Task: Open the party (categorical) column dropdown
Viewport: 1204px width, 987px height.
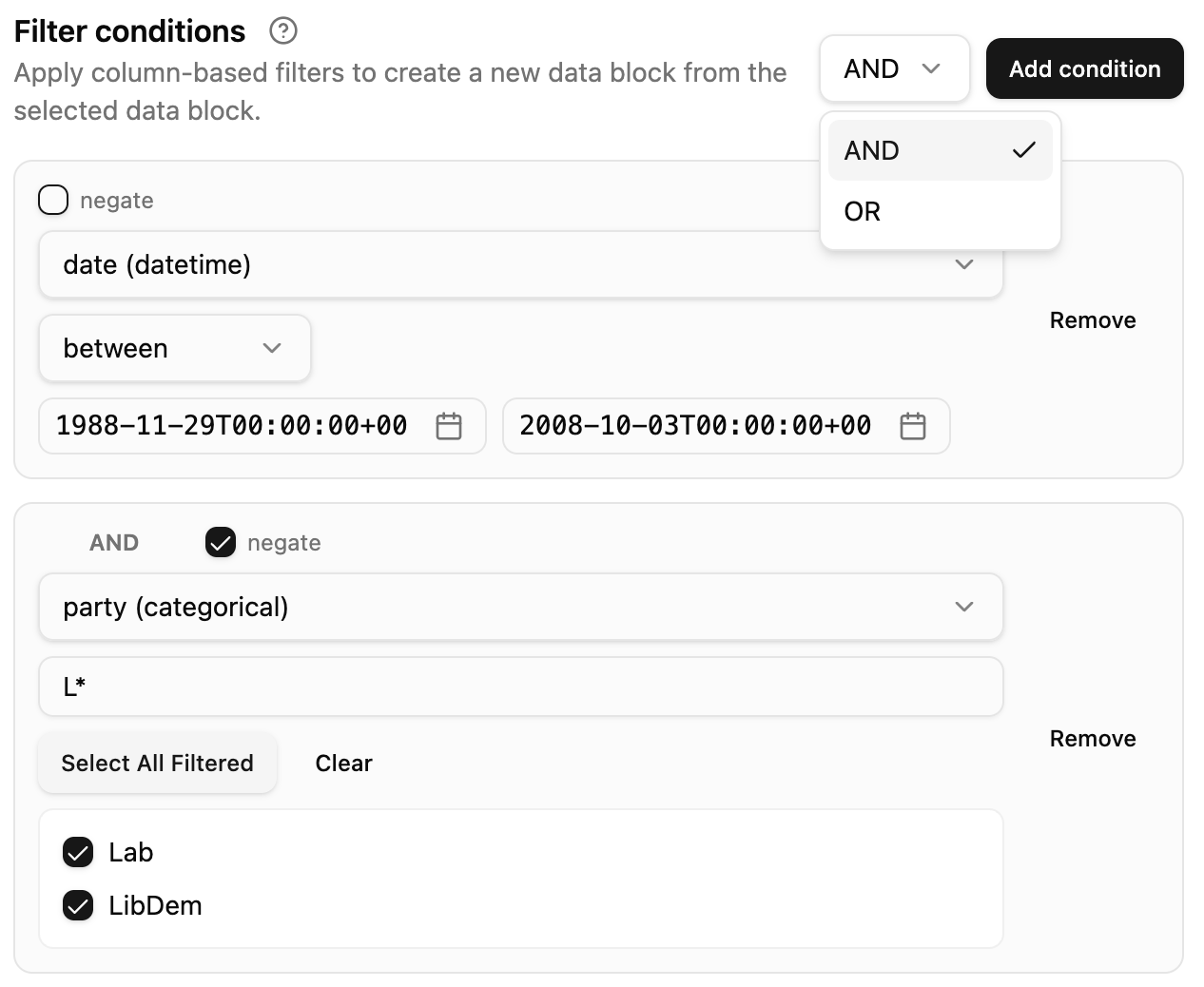Action: pyautogui.click(x=521, y=607)
